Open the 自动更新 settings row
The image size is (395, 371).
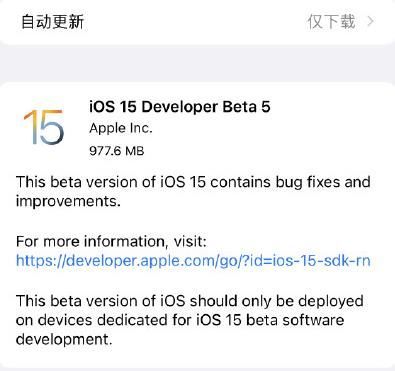coord(197,22)
